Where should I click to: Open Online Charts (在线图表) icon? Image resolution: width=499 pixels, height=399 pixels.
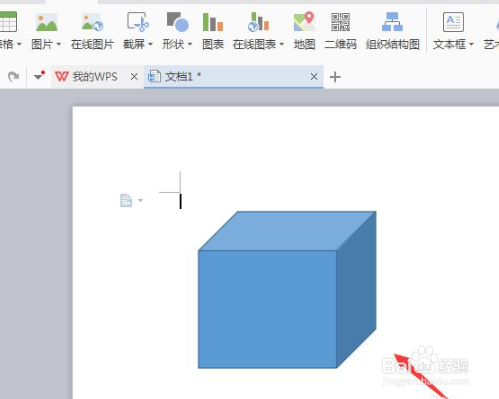pos(258,22)
